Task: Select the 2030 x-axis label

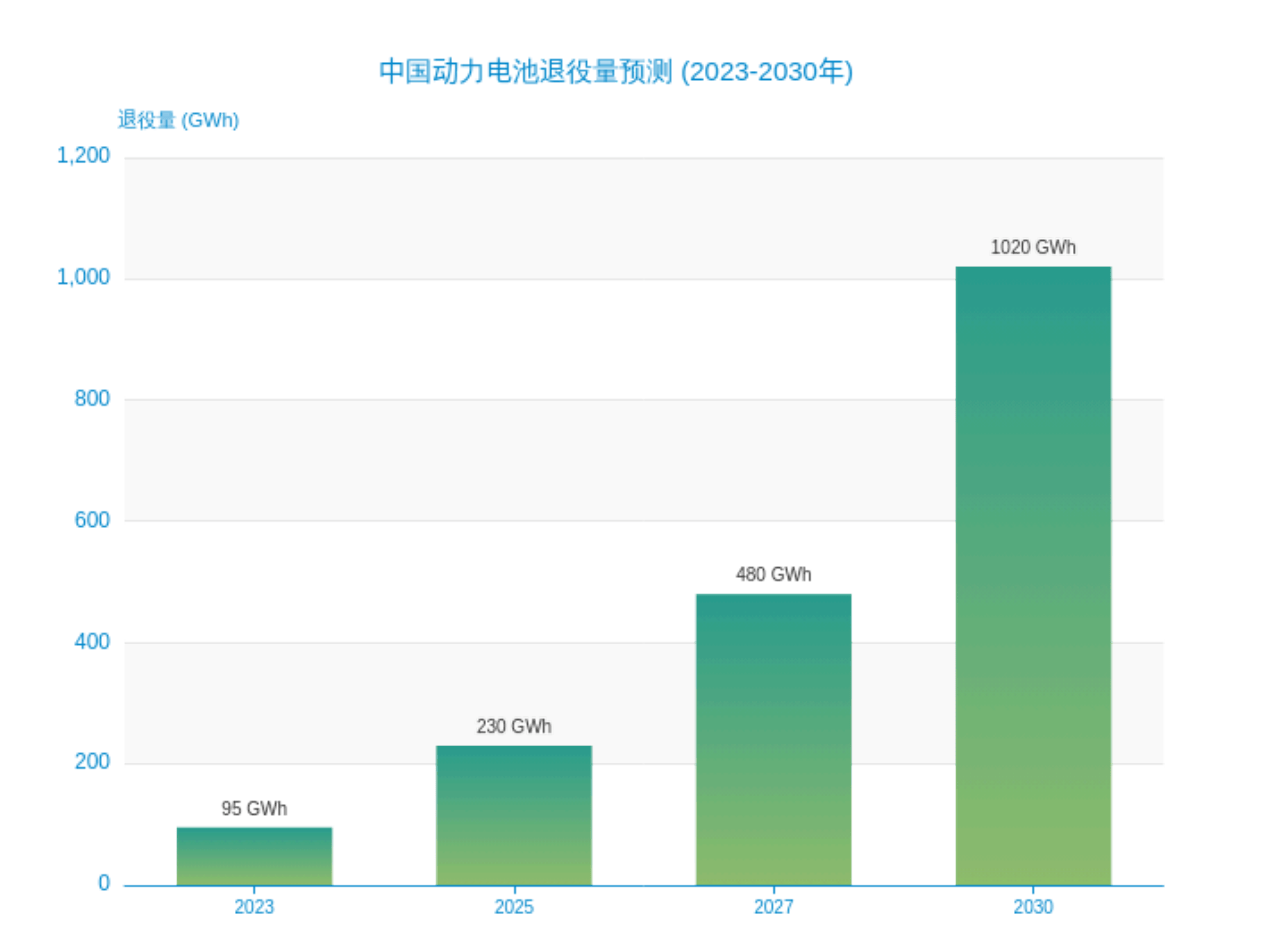Action: 1033,907
